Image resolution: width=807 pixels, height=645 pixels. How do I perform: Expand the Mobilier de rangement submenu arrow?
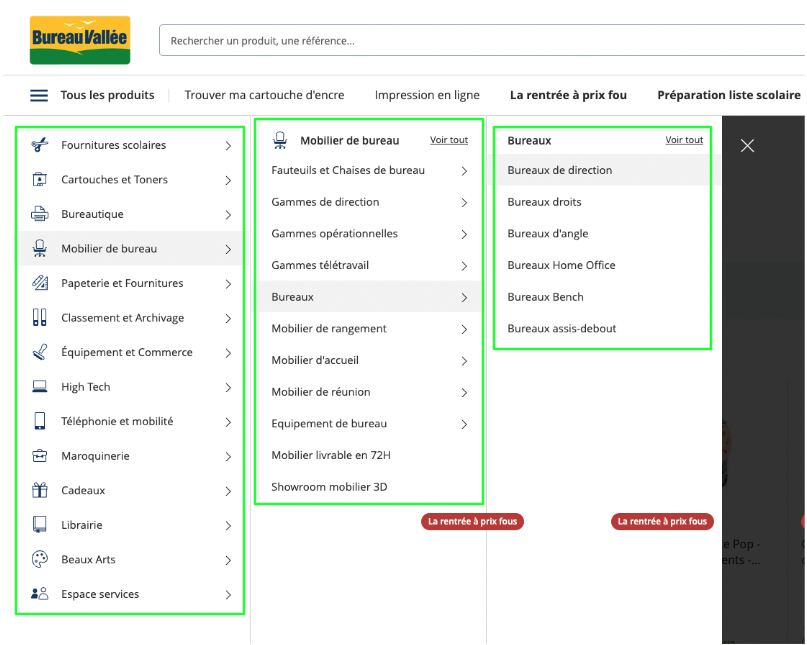[463, 328]
